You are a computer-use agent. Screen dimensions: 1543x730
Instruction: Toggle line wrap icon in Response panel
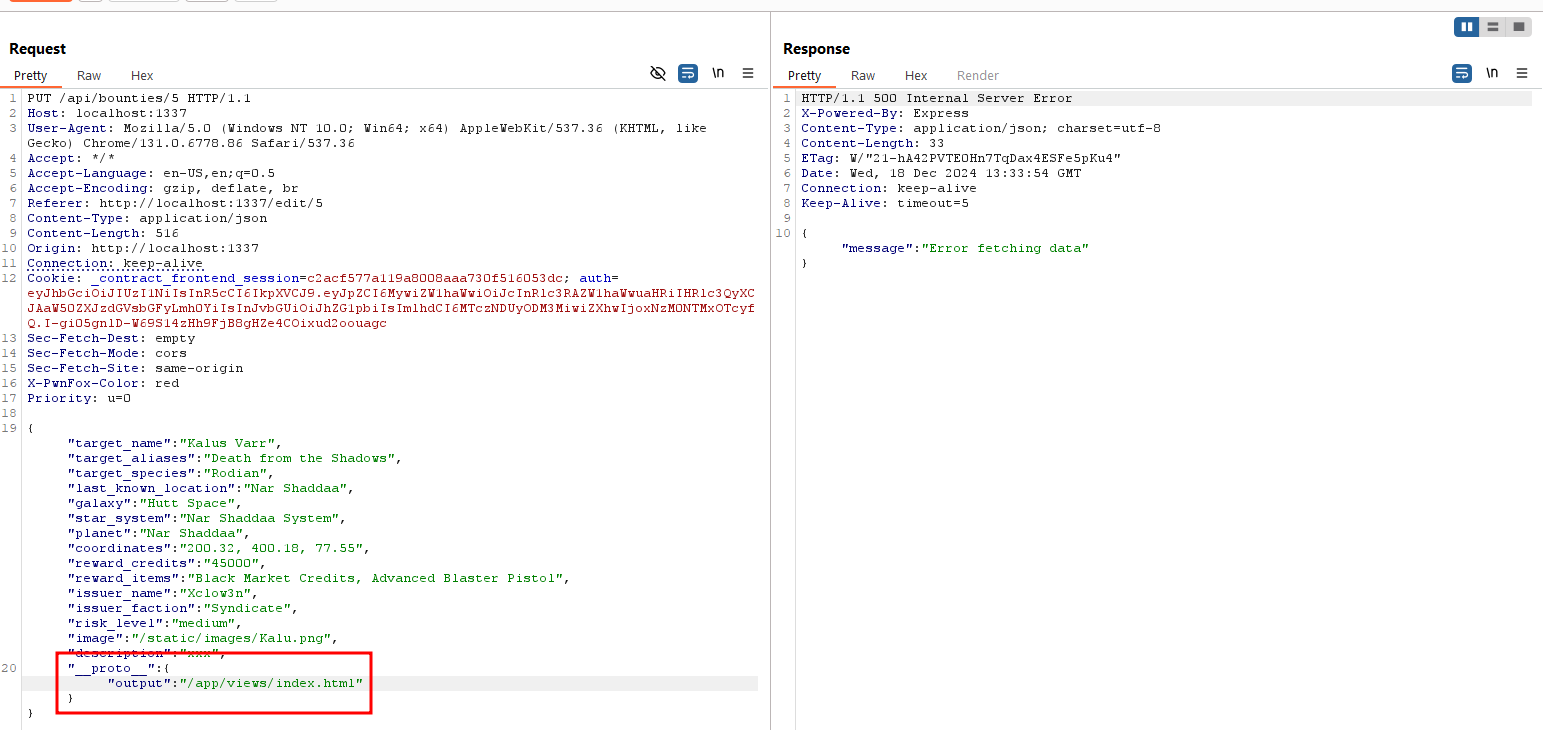click(x=1462, y=74)
